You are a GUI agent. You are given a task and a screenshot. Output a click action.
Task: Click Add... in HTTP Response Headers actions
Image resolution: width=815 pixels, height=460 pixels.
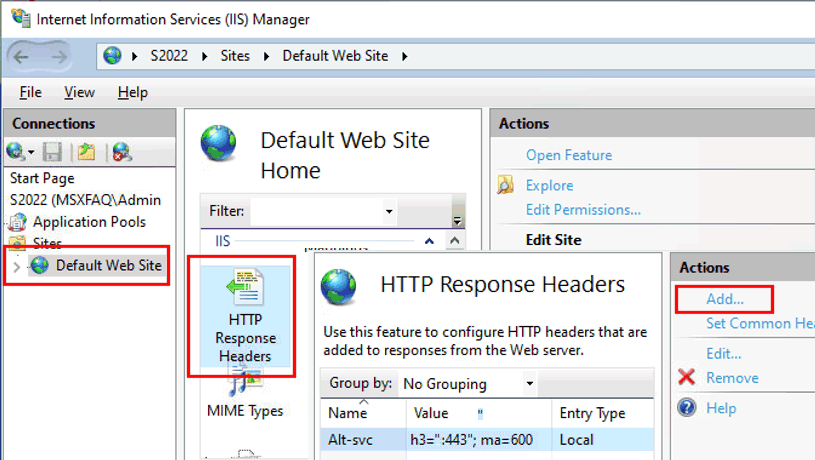[x=725, y=299]
